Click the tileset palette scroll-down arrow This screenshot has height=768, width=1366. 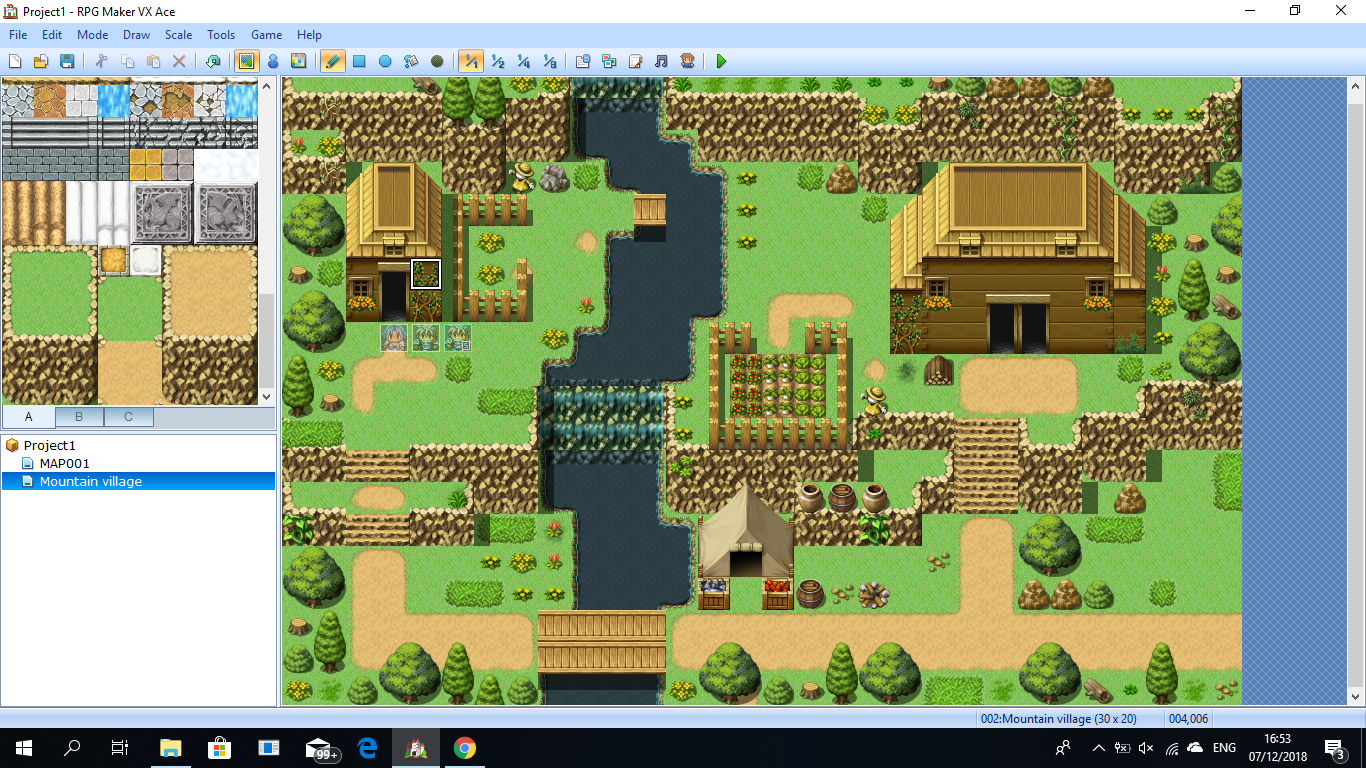pyautogui.click(x=267, y=396)
